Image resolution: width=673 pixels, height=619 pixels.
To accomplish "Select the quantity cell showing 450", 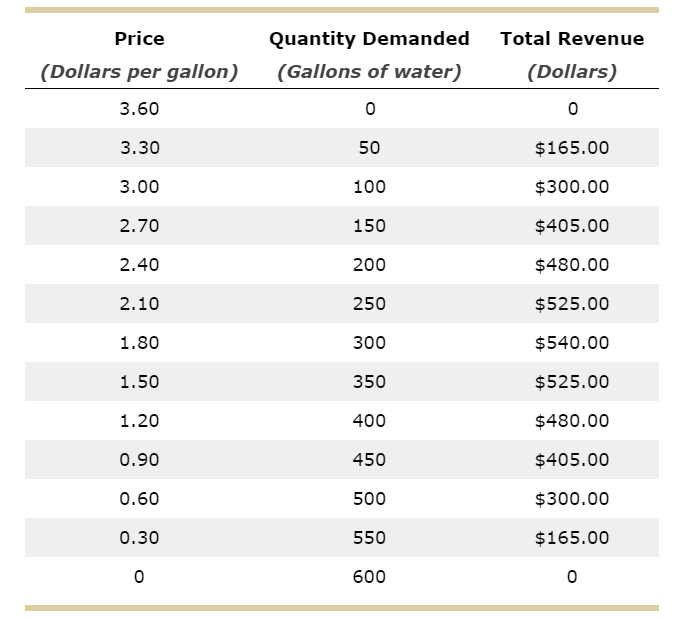I will tap(369, 460).
